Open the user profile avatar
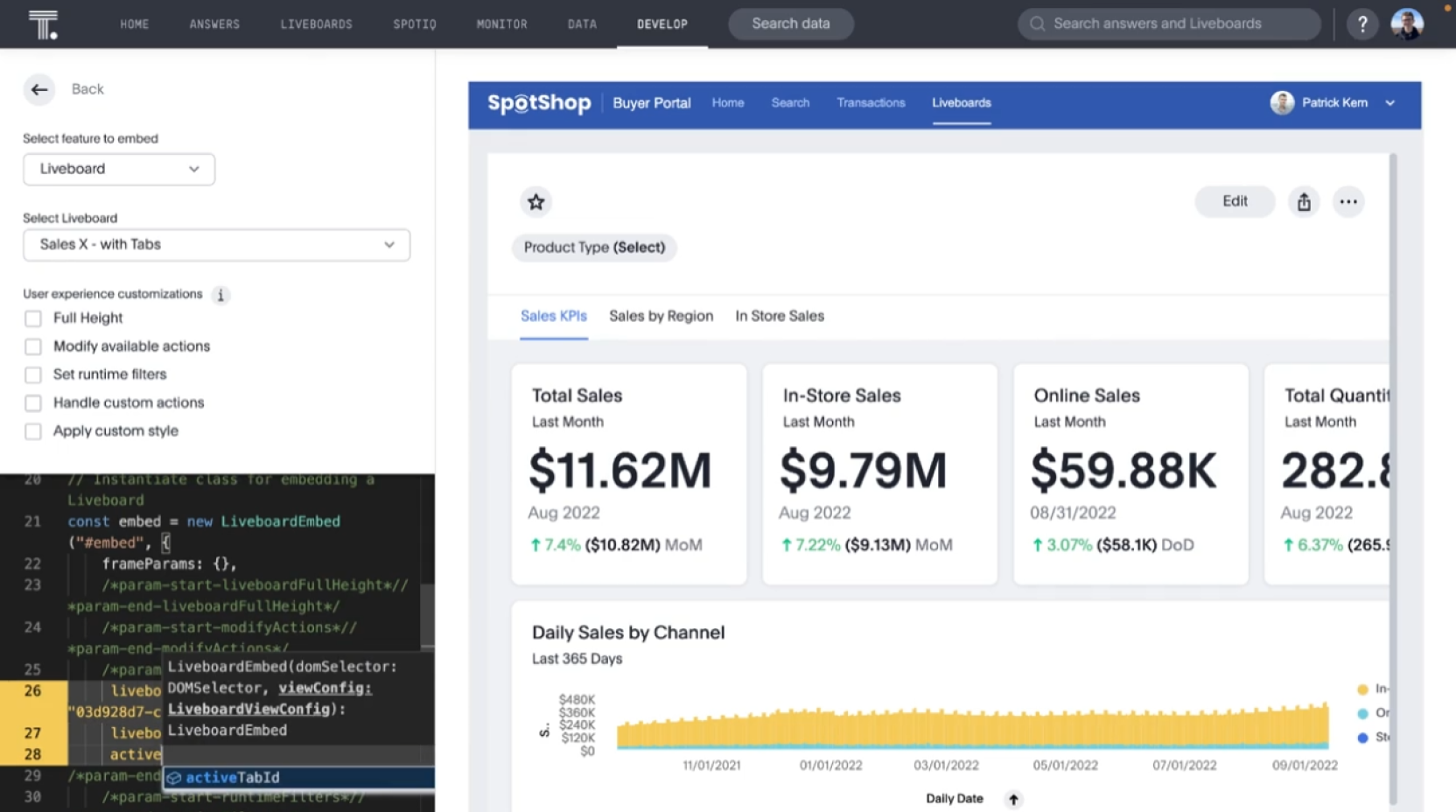The image size is (1456, 812). point(1407,24)
